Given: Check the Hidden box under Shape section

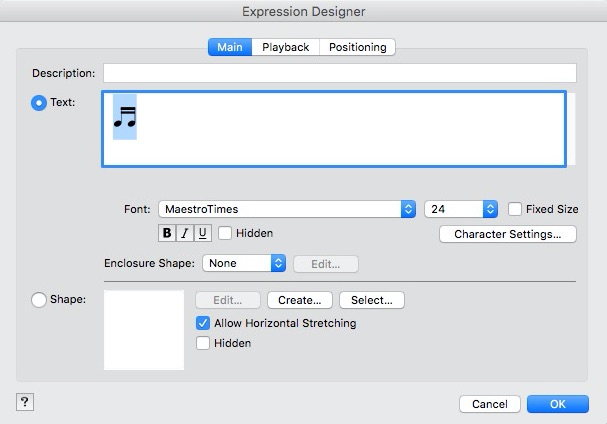Looking at the screenshot, I should coord(203,343).
